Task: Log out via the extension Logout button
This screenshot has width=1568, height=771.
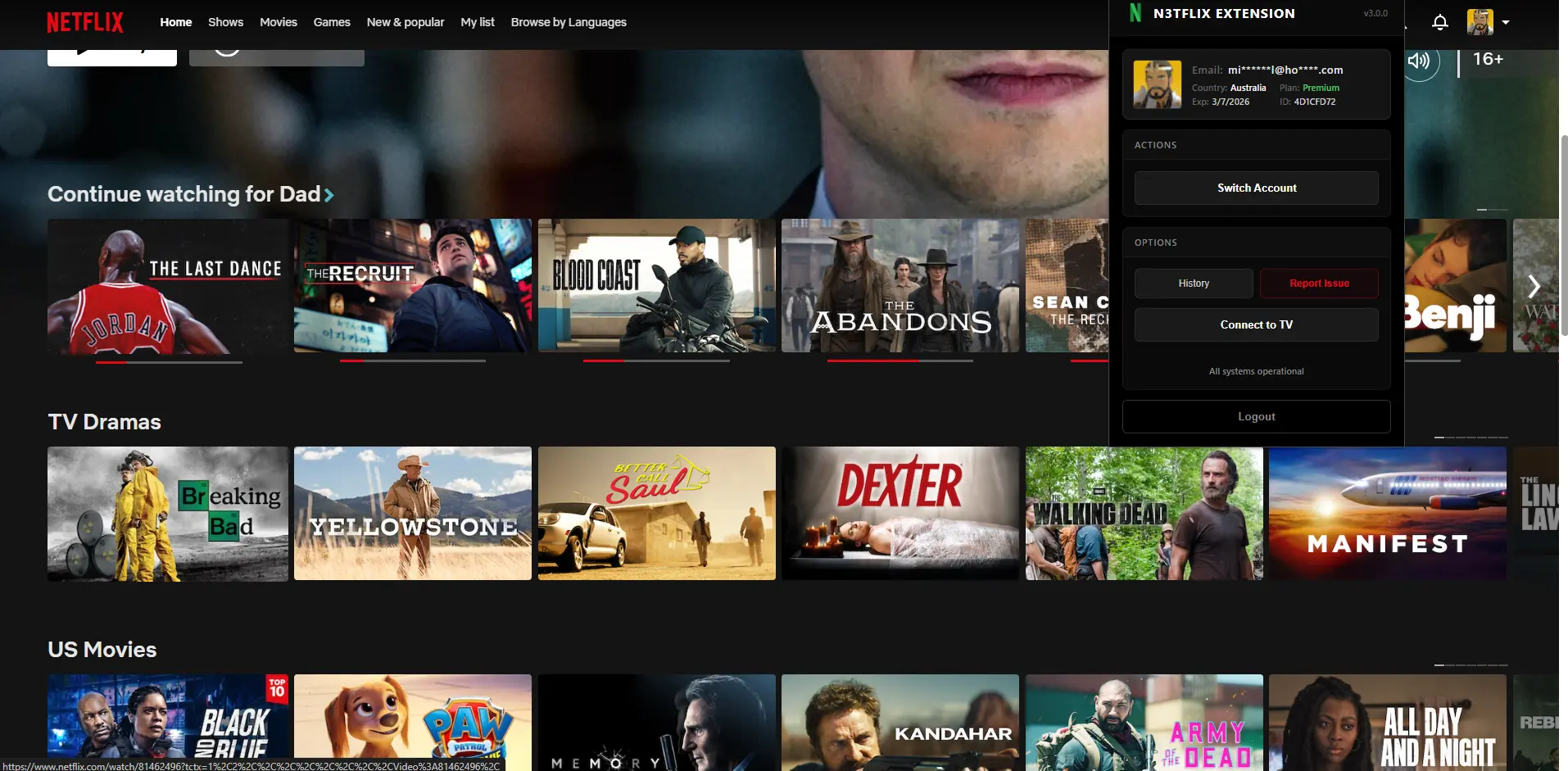Action: tap(1257, 416)
